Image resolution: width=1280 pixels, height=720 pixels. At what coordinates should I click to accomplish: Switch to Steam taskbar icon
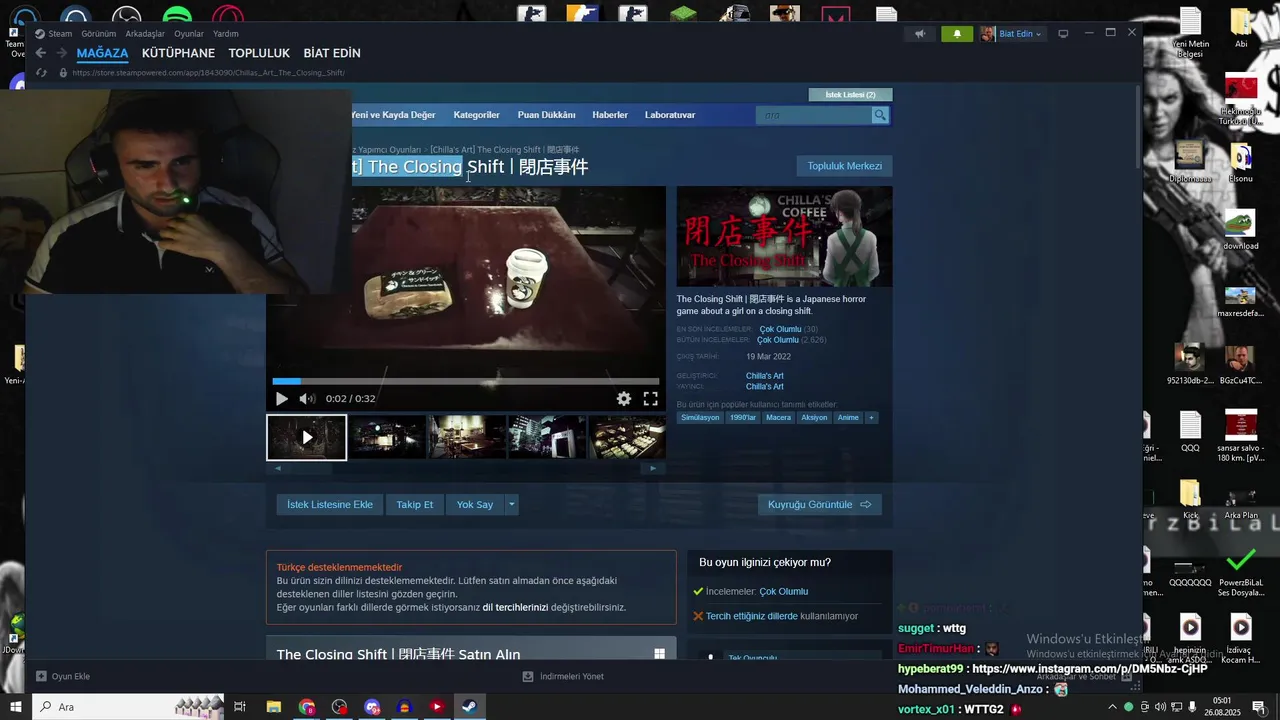point(468,707)
